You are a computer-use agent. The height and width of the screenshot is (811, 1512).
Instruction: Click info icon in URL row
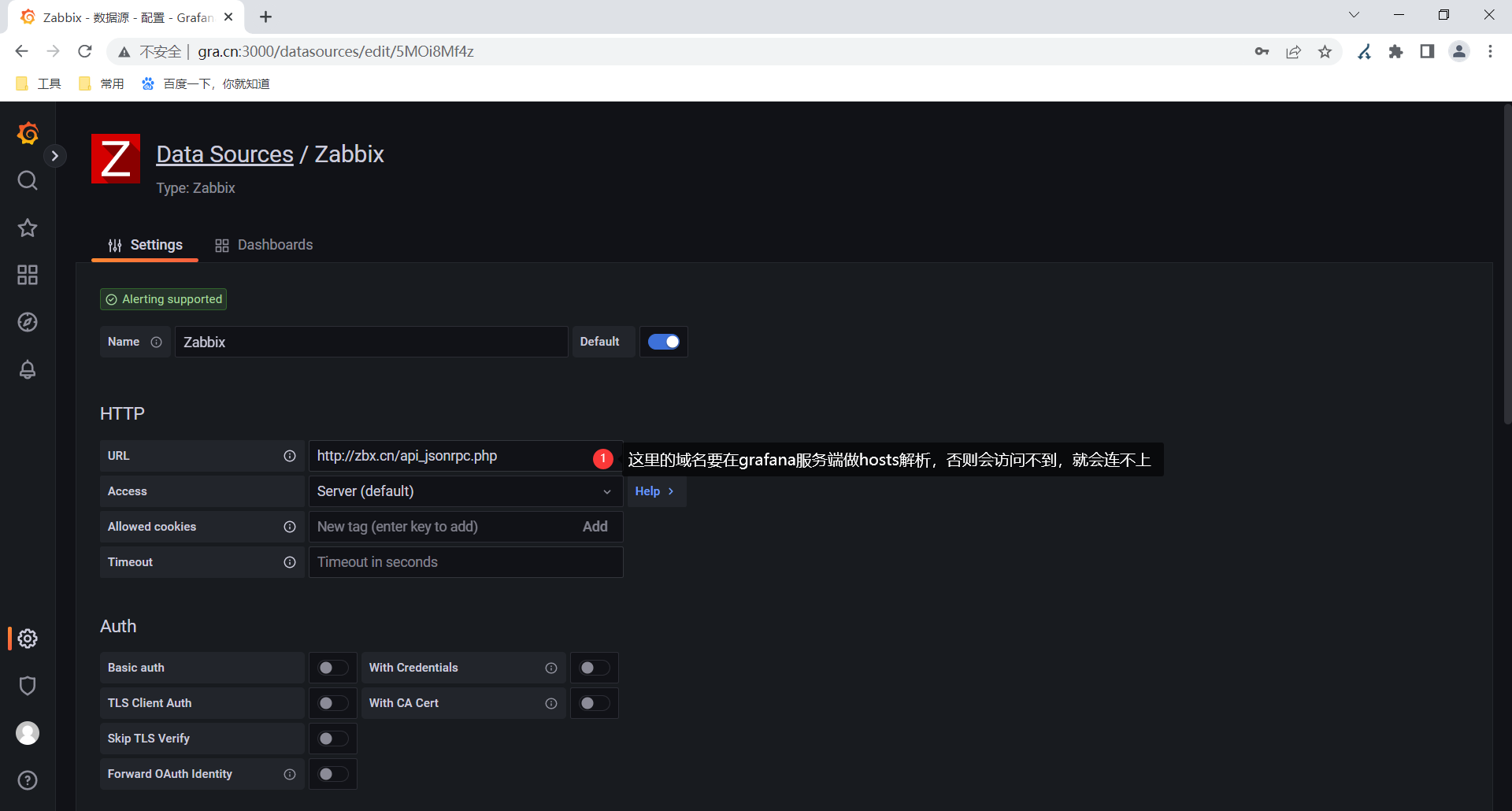290,456
